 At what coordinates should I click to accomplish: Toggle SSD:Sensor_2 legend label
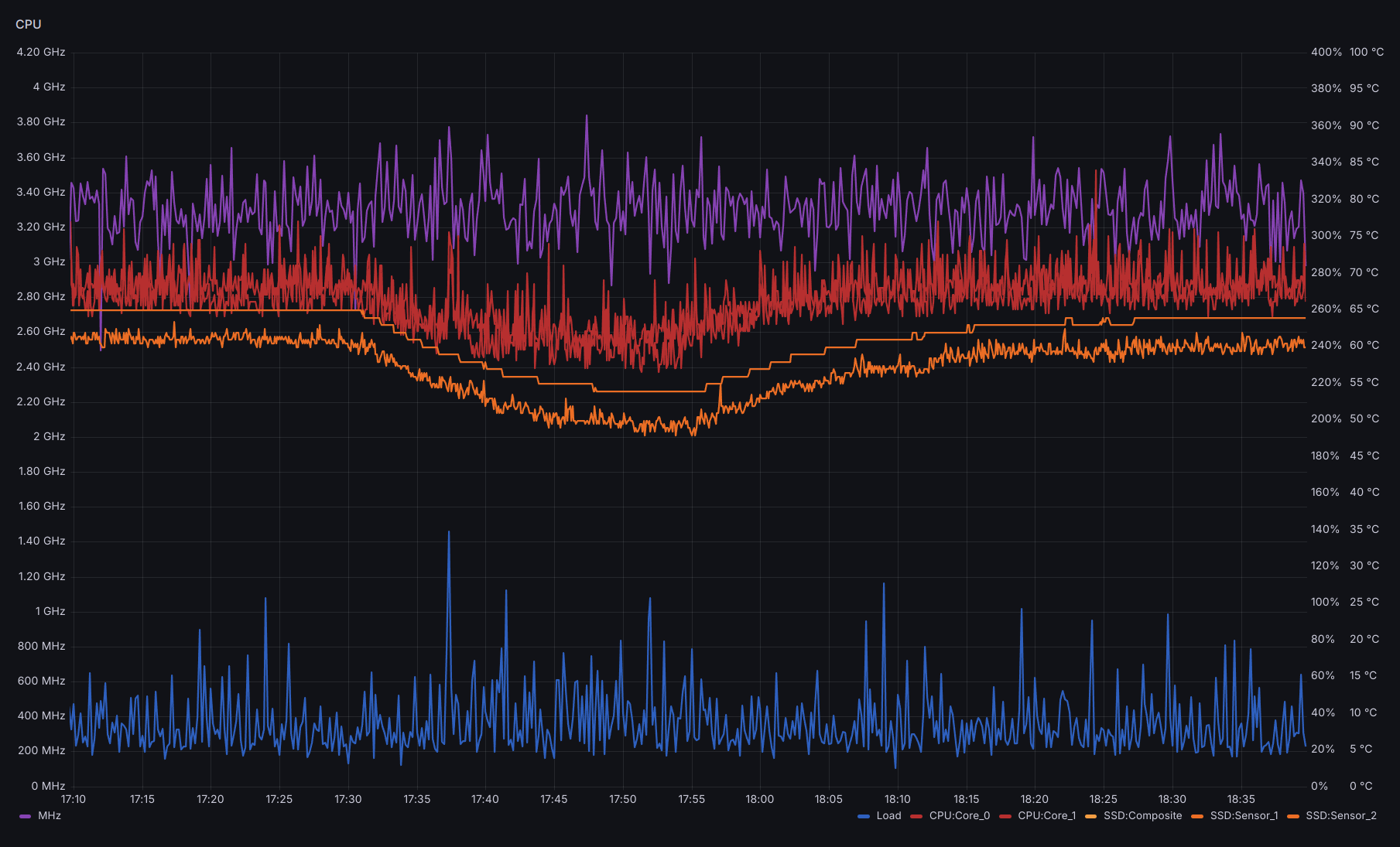click(x=1340, y=815)
